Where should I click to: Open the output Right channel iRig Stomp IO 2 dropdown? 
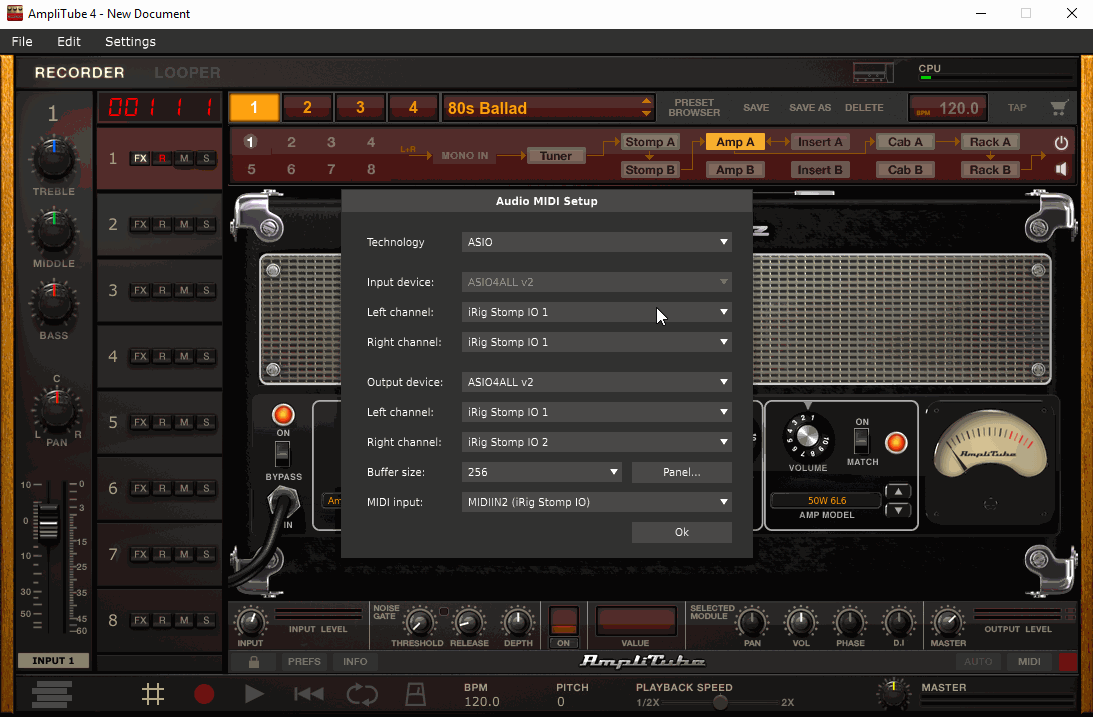click(597, 442)
